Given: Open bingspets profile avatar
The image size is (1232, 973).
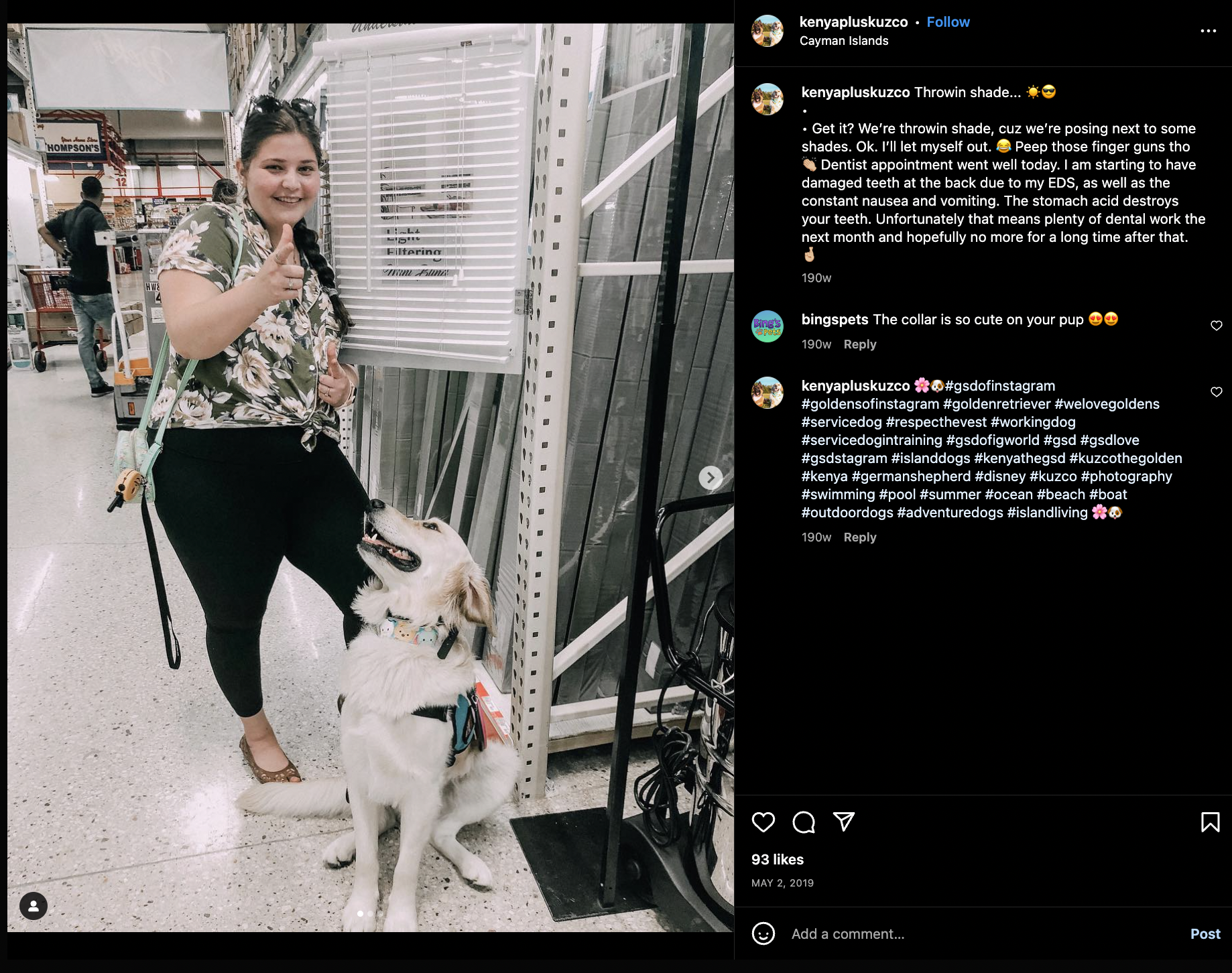Looking at the screenshot, I should click(767, 326).
